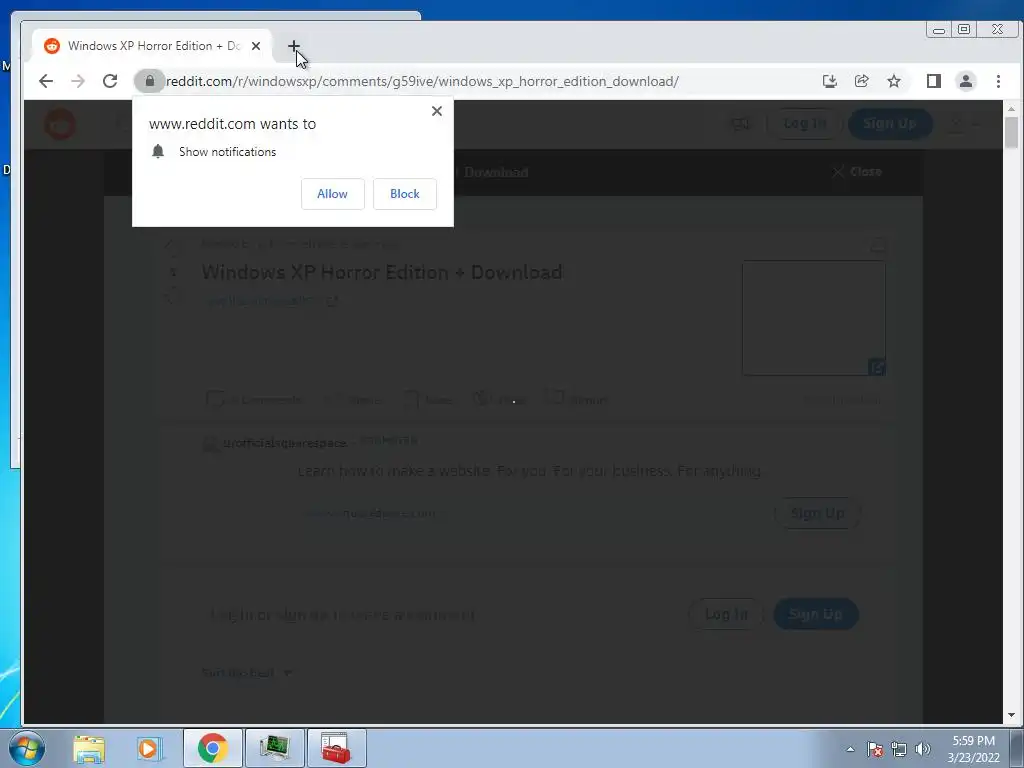Screen dimensions: 1024x768
Task: View site info via the padlock icon
Action: tap(150, 81)
